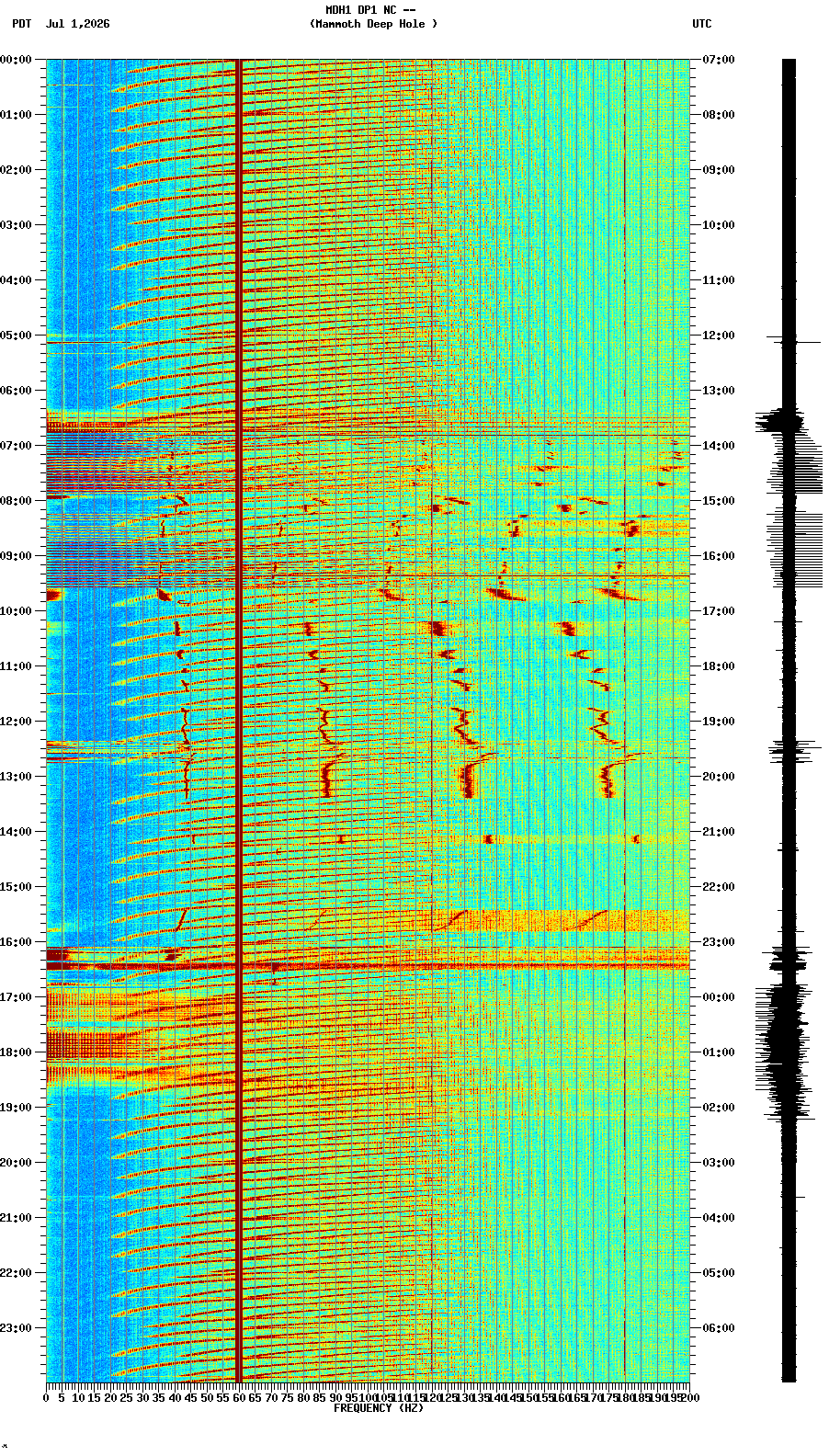
Task: Click the 14:00 tick label on UTC axis
Action: pyautogui.click(x=719, y=446)
